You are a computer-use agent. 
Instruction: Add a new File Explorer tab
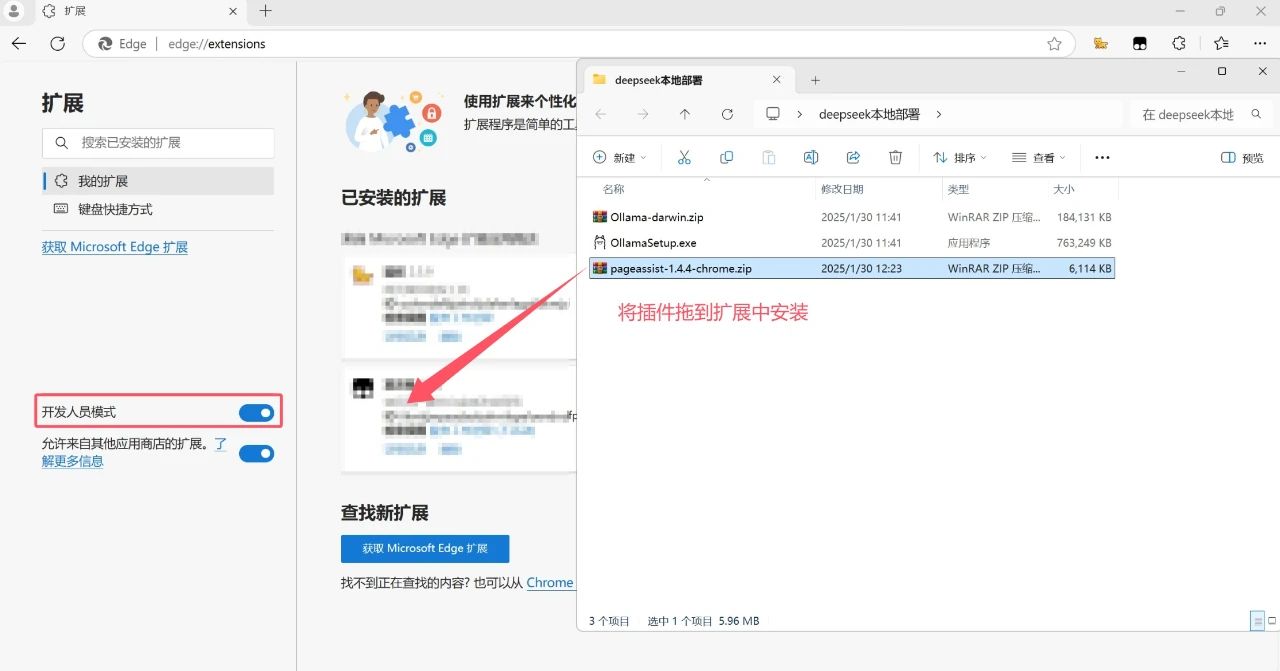(x=815, y=80)
